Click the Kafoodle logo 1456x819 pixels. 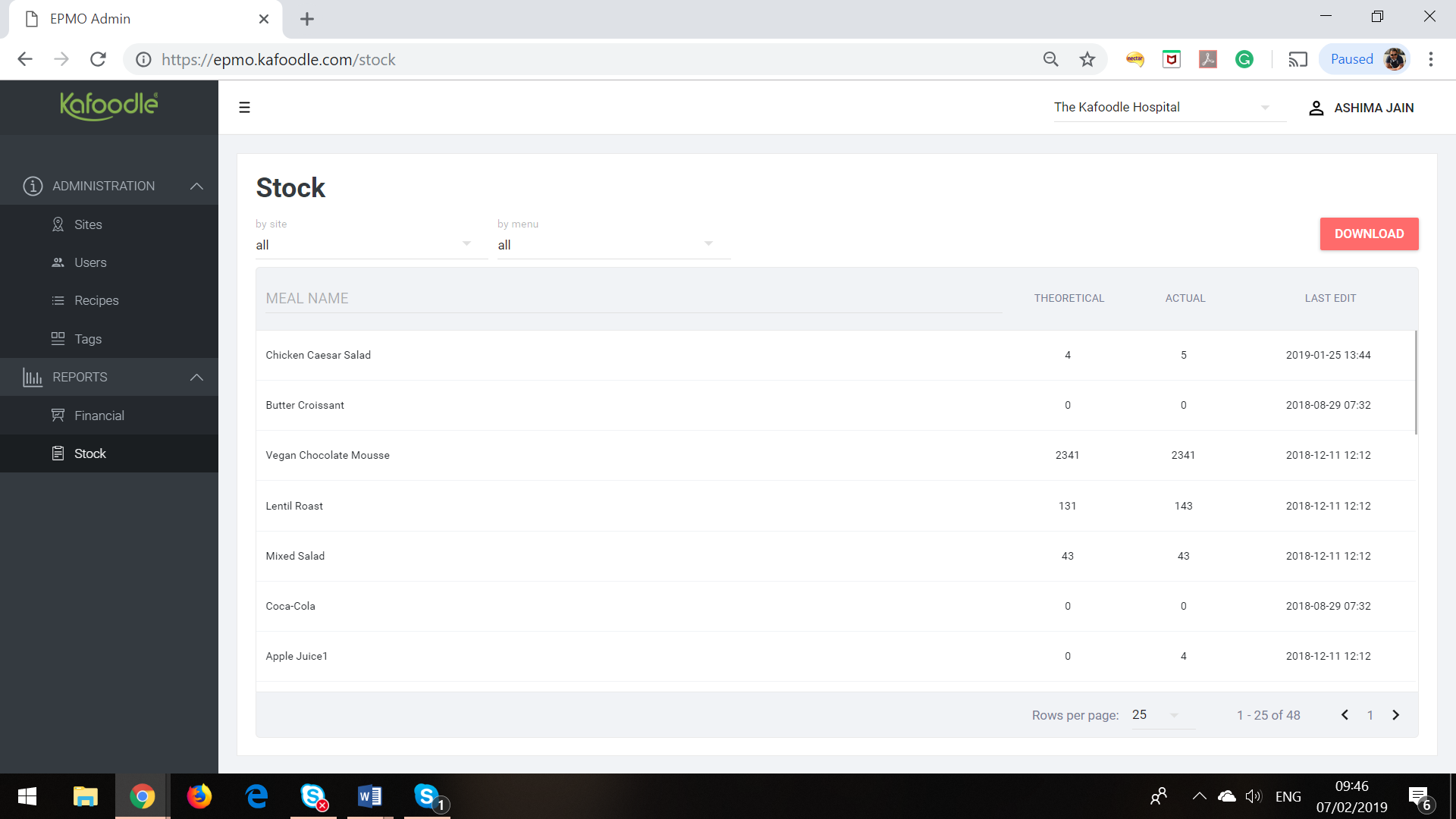click(109, 106)
